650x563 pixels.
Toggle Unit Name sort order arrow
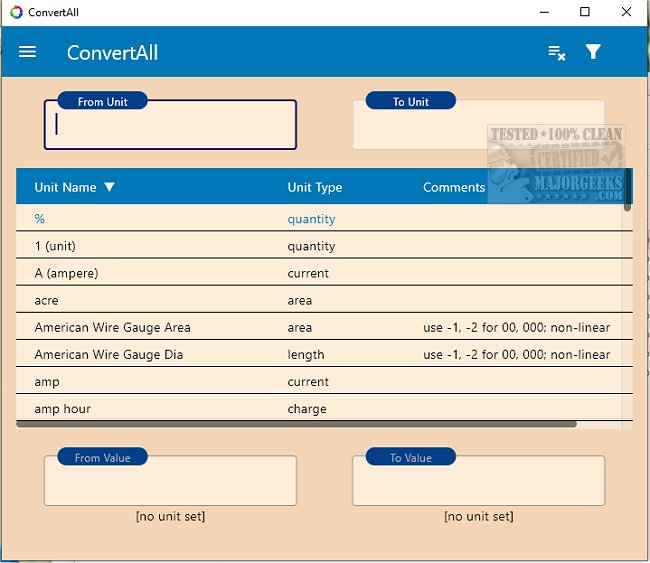[110, 187]
